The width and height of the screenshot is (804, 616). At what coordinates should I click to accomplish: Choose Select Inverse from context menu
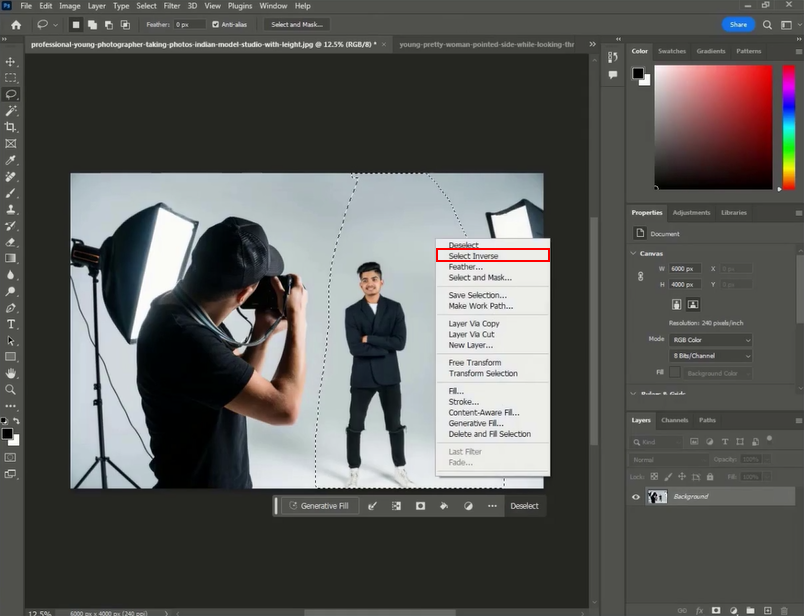(x=492, y=255)
